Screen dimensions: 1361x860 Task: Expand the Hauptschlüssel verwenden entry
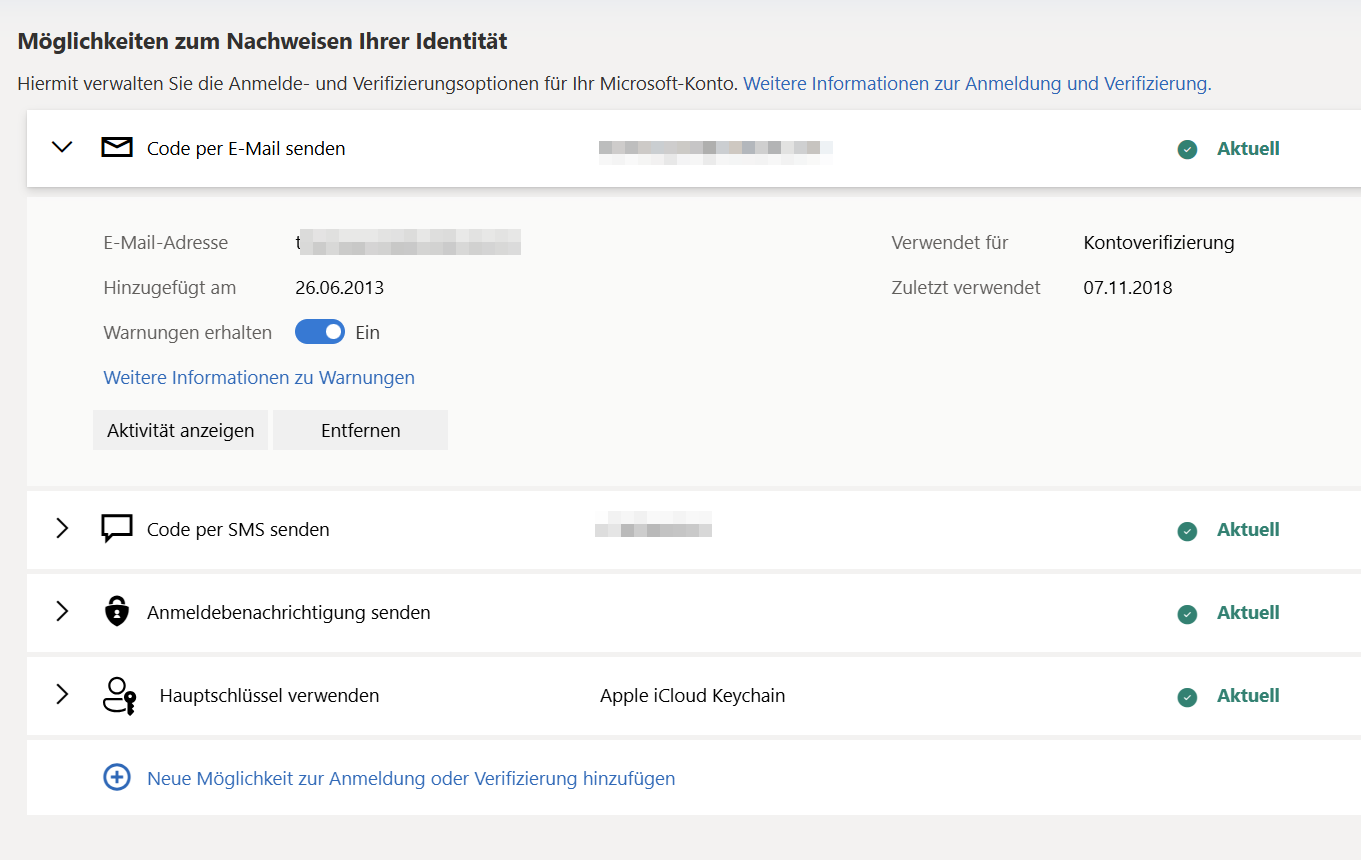tap(62, 694)
